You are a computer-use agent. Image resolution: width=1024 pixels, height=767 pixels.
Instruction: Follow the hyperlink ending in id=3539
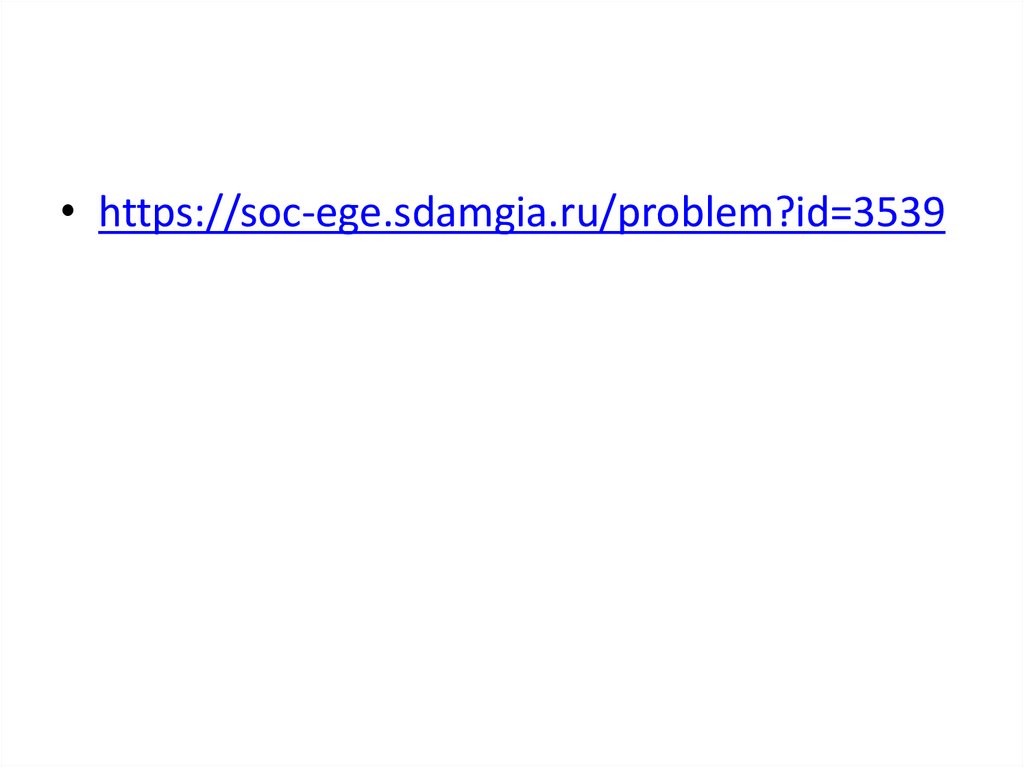coord(521,212)
